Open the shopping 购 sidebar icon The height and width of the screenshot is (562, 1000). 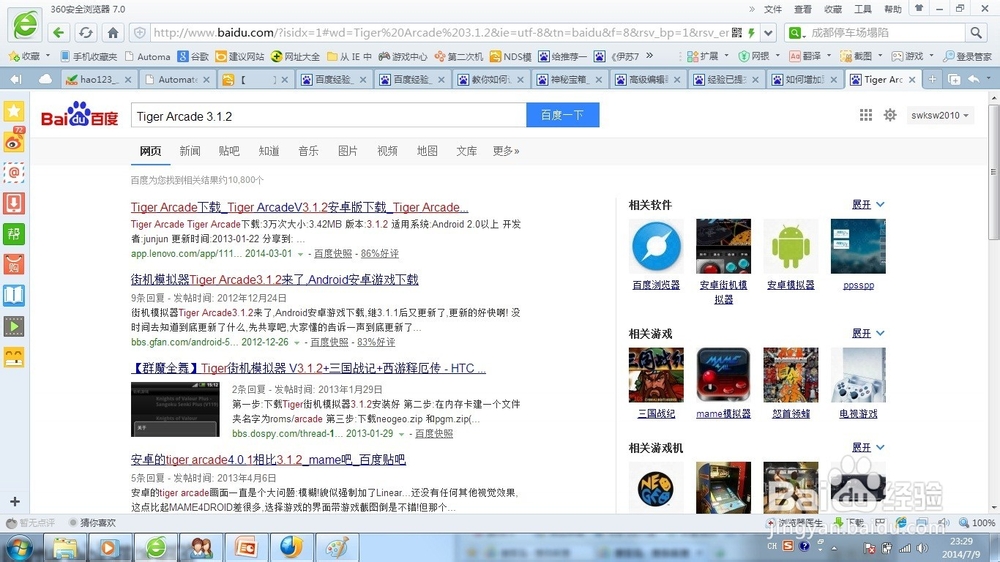click(14, 264)
